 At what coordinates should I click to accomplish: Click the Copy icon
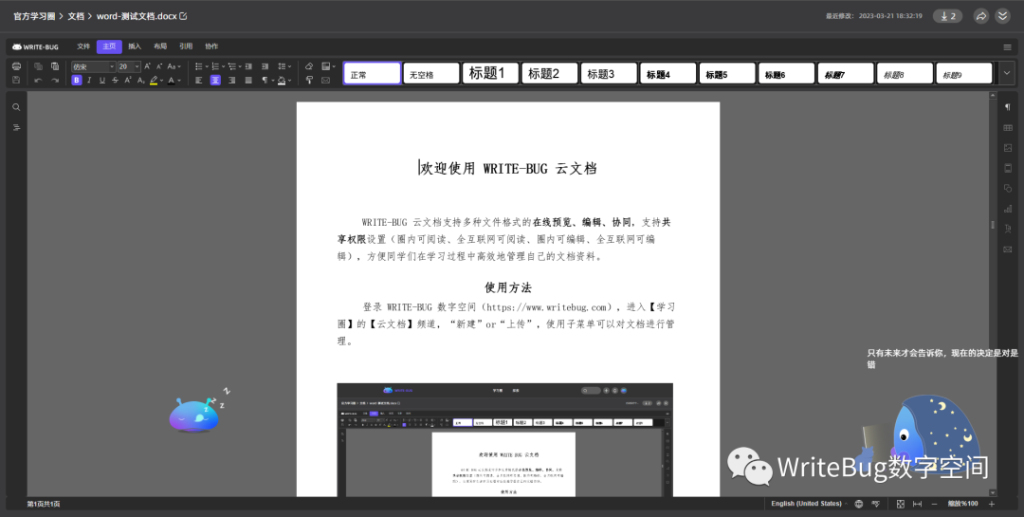(38, 67)
